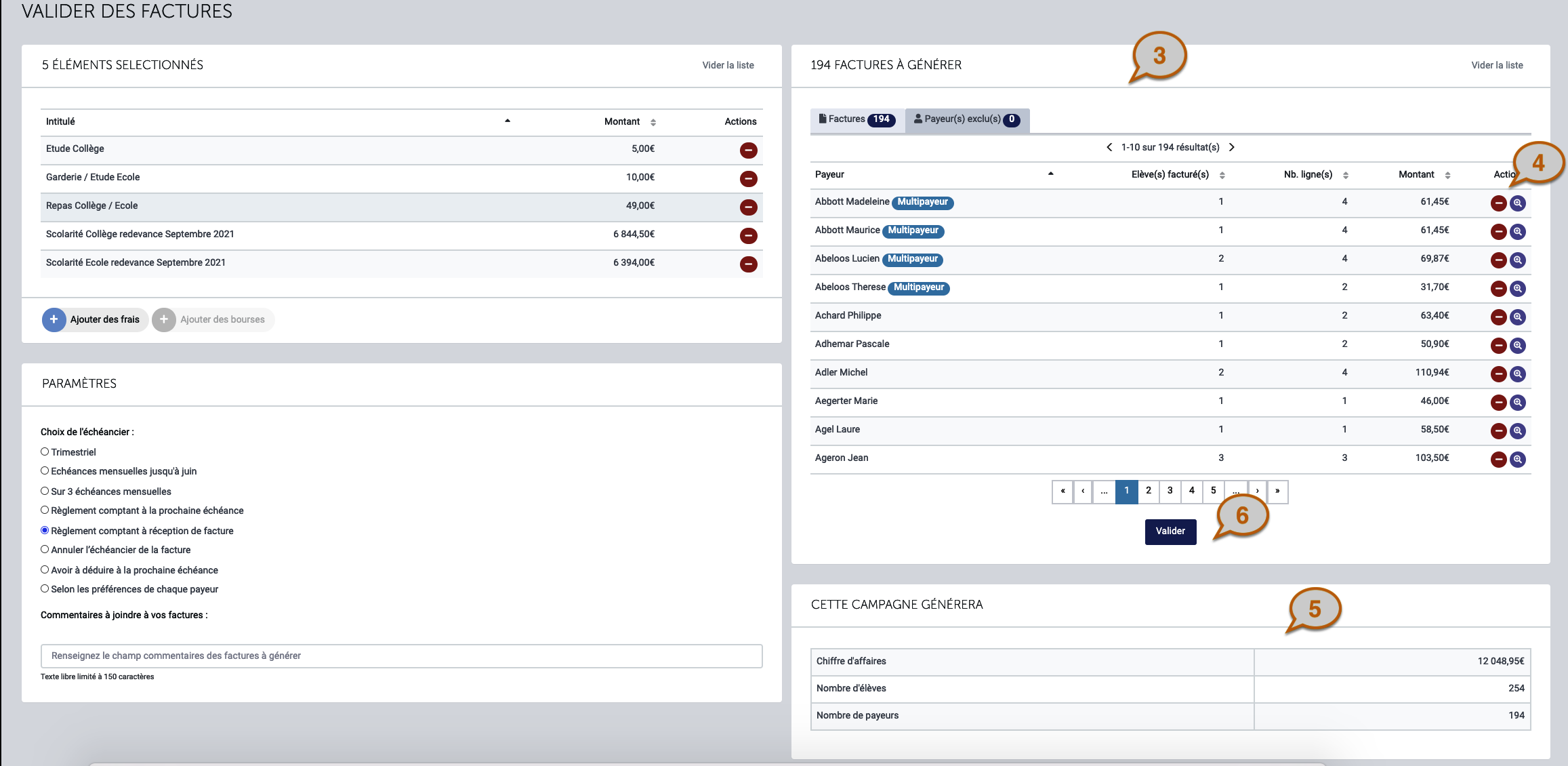The height and width of the screenshot is (766, 1568).
Task: Go to pagination page 4
Action: point(1192,491)
